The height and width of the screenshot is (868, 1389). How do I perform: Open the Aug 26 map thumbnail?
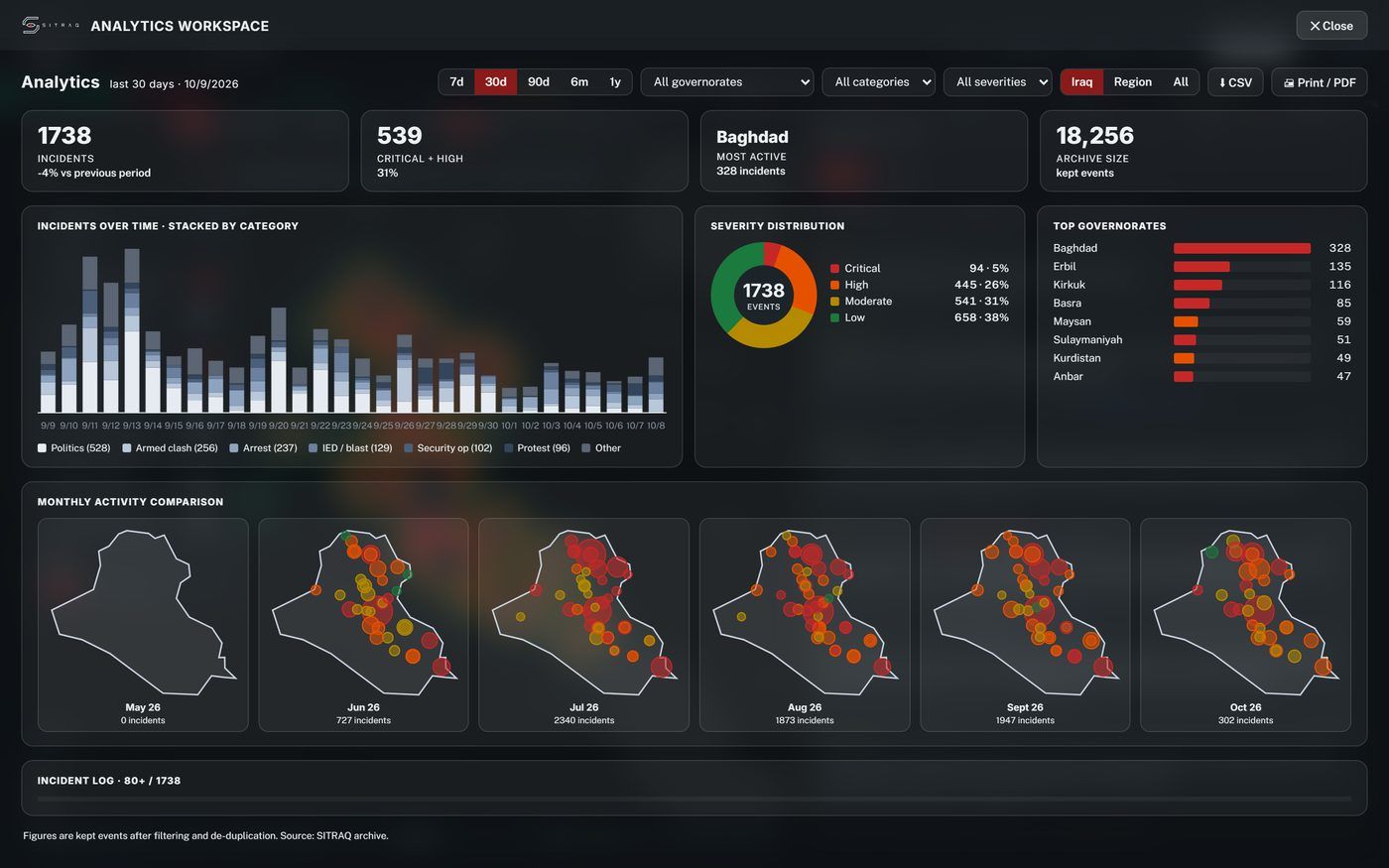805,625
